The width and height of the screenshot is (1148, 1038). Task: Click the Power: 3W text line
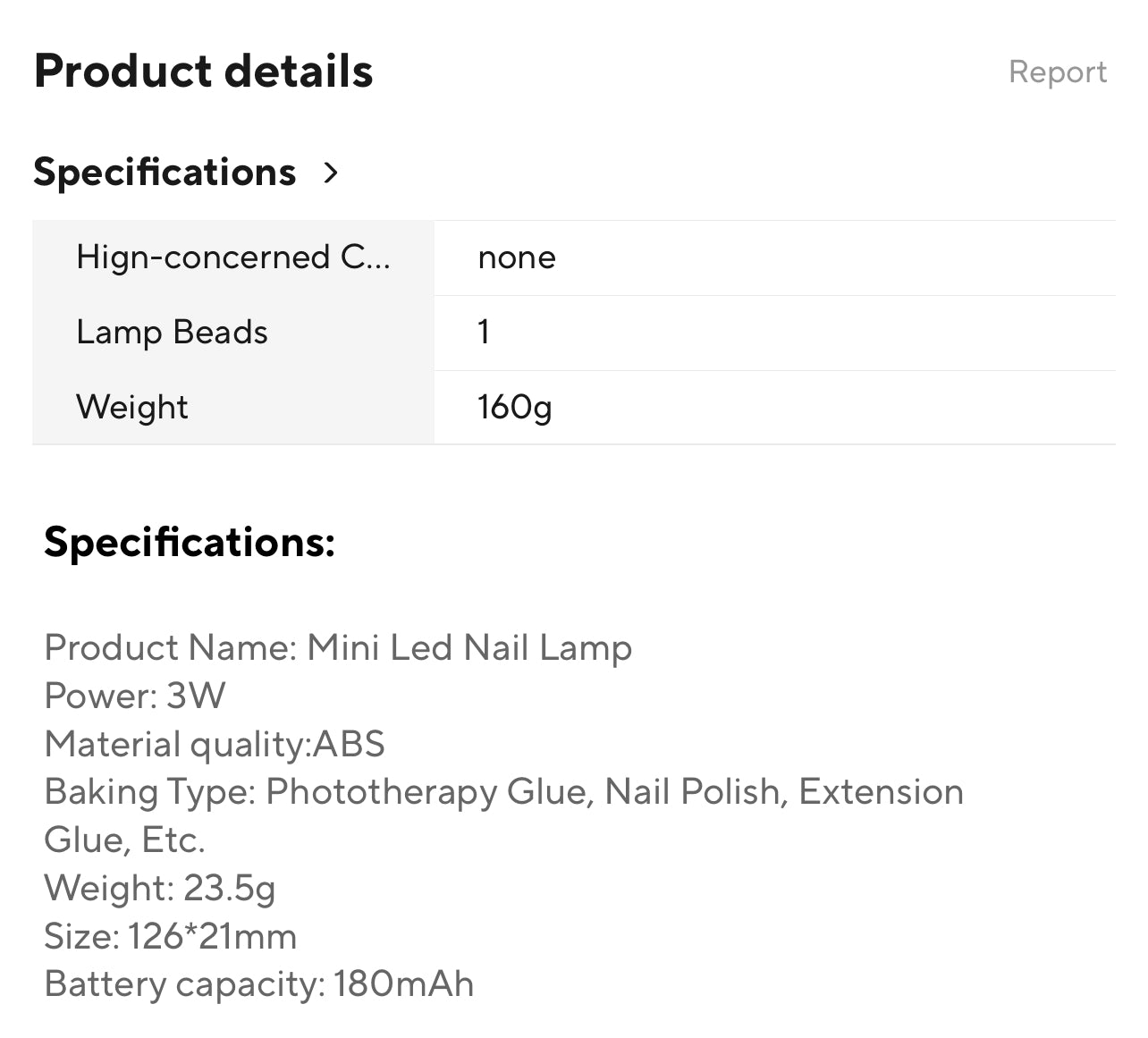[x=135, y=696]
